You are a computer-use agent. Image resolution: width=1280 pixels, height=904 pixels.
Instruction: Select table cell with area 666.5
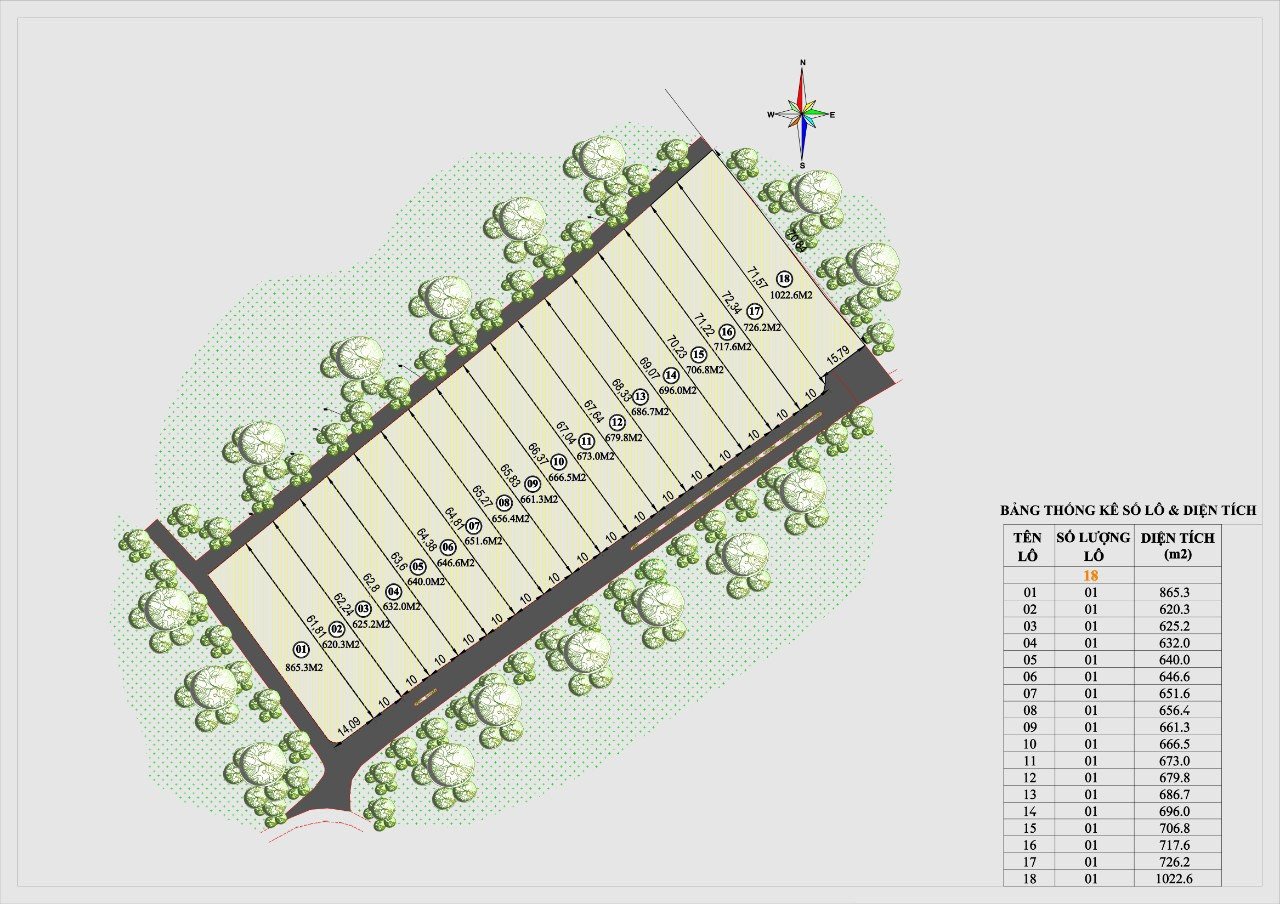click(1178, 745)
